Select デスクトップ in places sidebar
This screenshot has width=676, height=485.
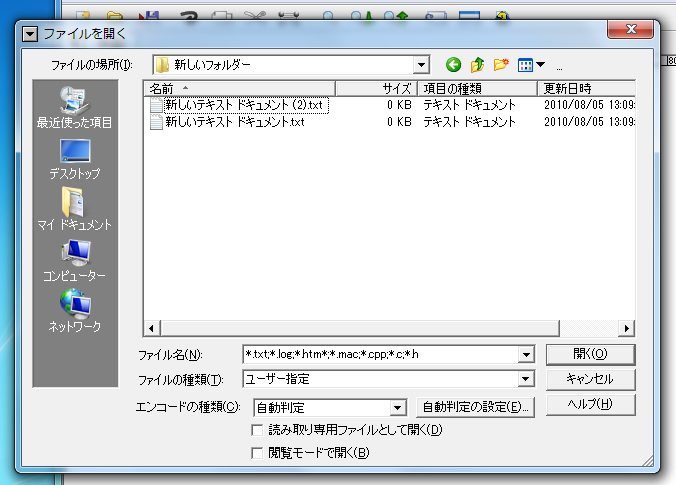pyautogui.click(x=74, y=159)
